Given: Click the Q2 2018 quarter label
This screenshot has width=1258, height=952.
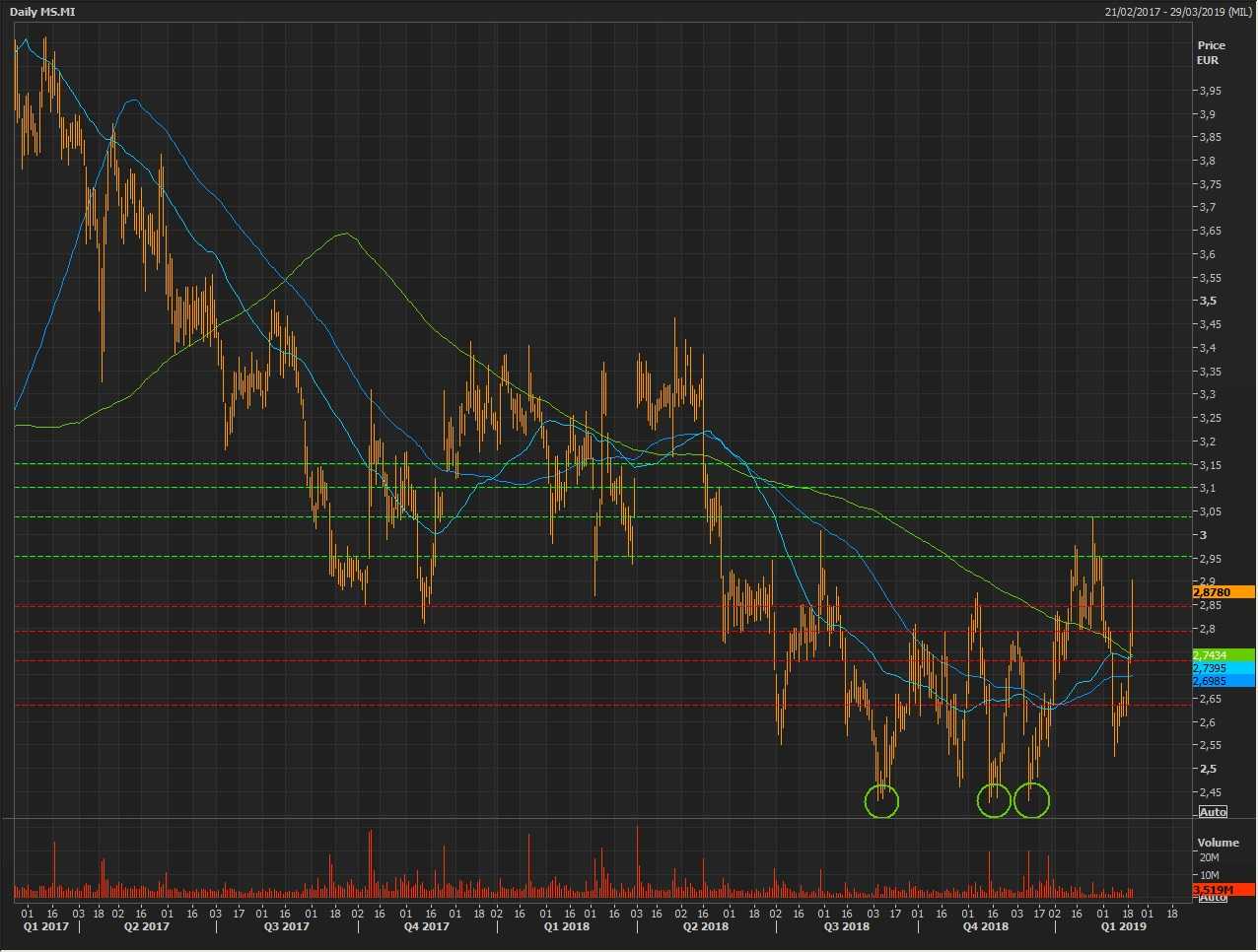Looking at the screenshot, I should (x=705, y=926).
